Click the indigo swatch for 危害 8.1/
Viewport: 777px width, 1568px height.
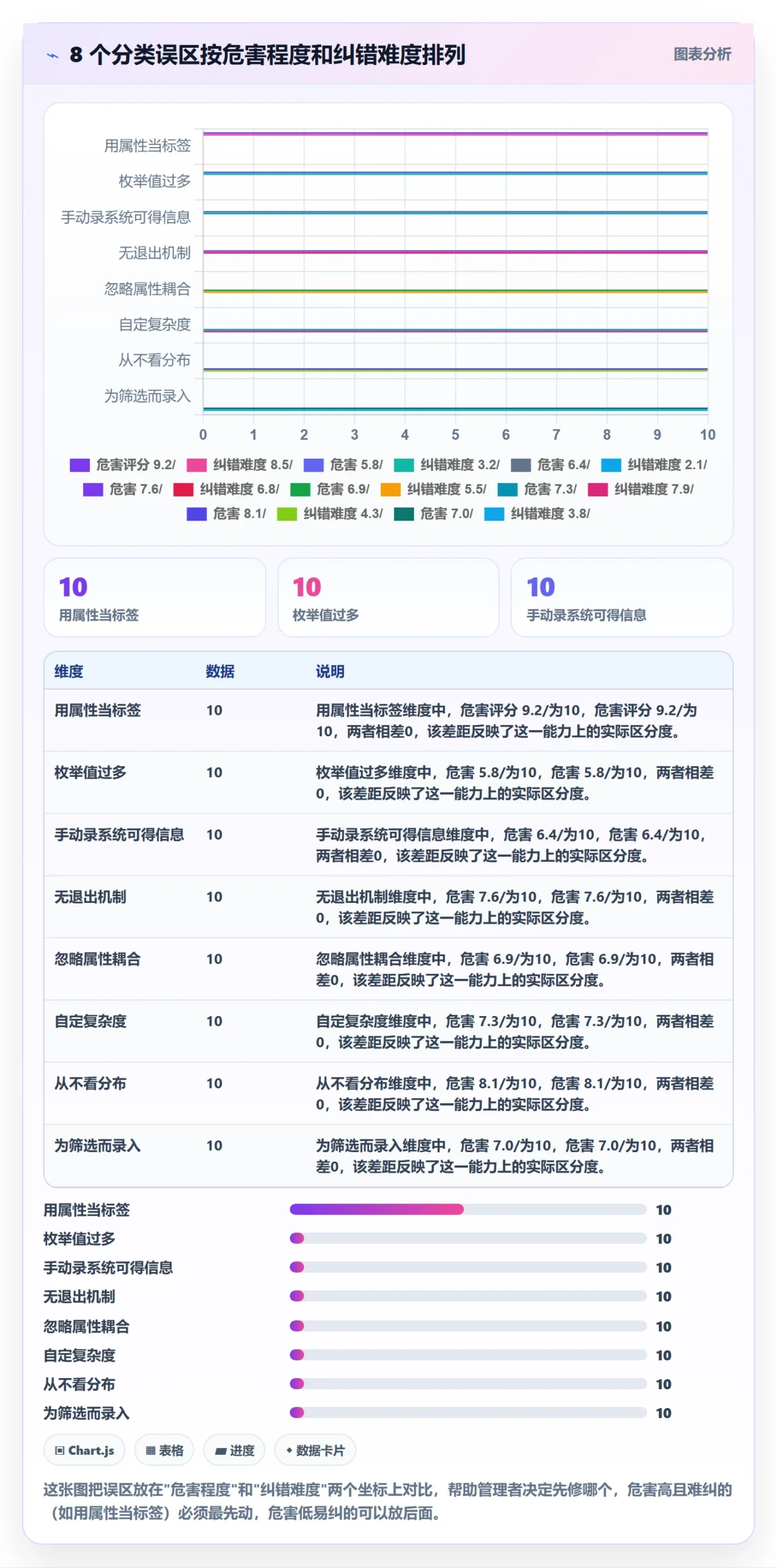tap(197, 514)
